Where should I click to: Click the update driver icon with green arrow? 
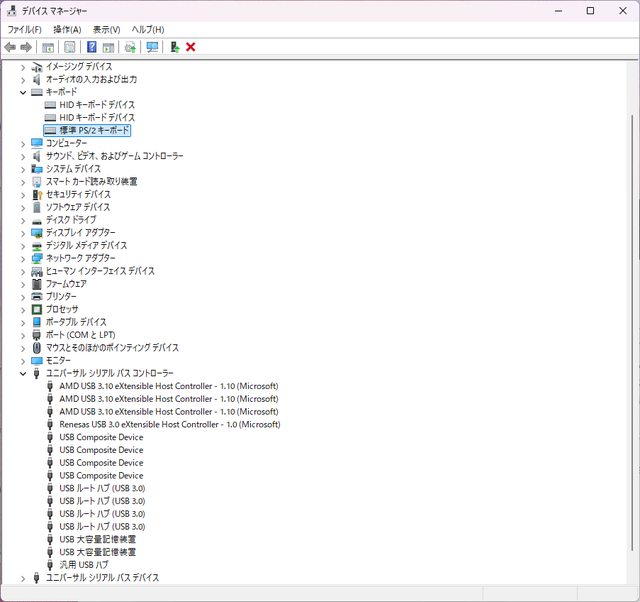tap(175, 47)
